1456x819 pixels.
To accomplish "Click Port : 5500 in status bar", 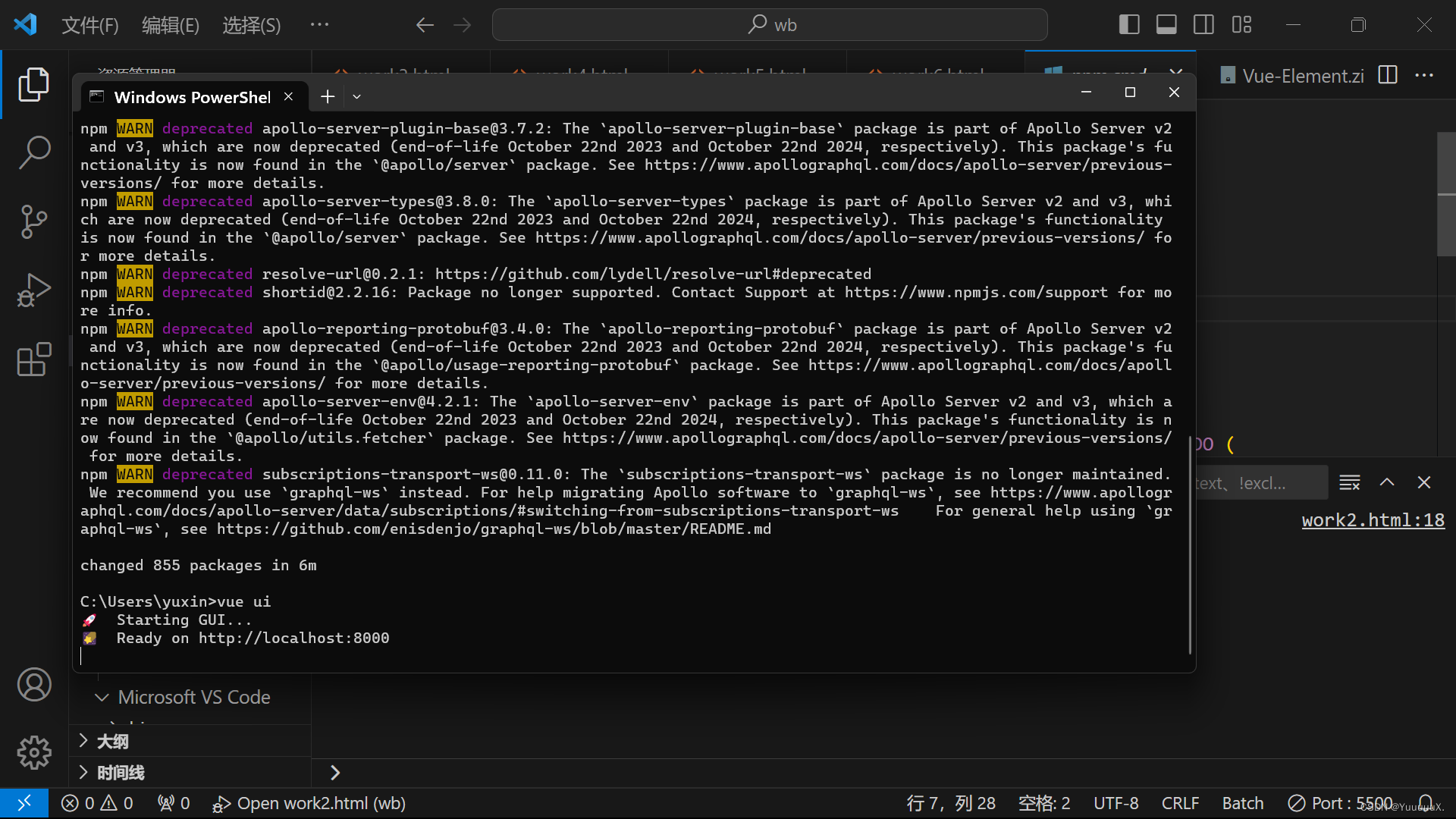I will coord(1341,803).
